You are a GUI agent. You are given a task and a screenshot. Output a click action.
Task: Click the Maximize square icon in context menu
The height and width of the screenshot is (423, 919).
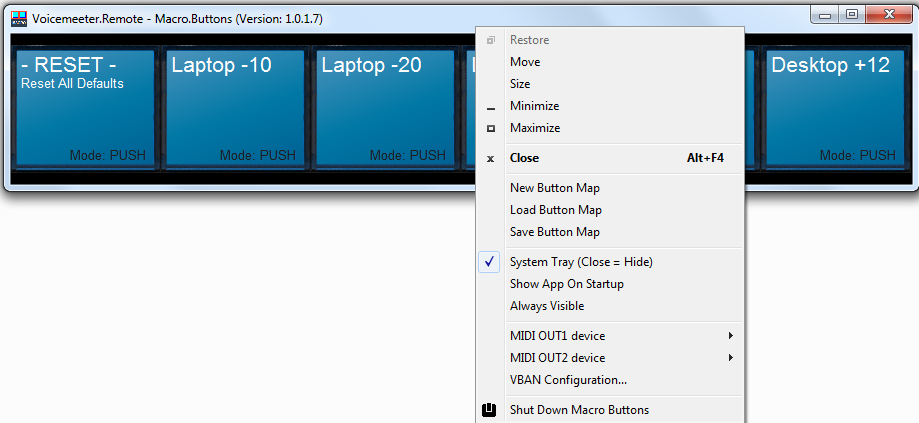pos(490,128)
